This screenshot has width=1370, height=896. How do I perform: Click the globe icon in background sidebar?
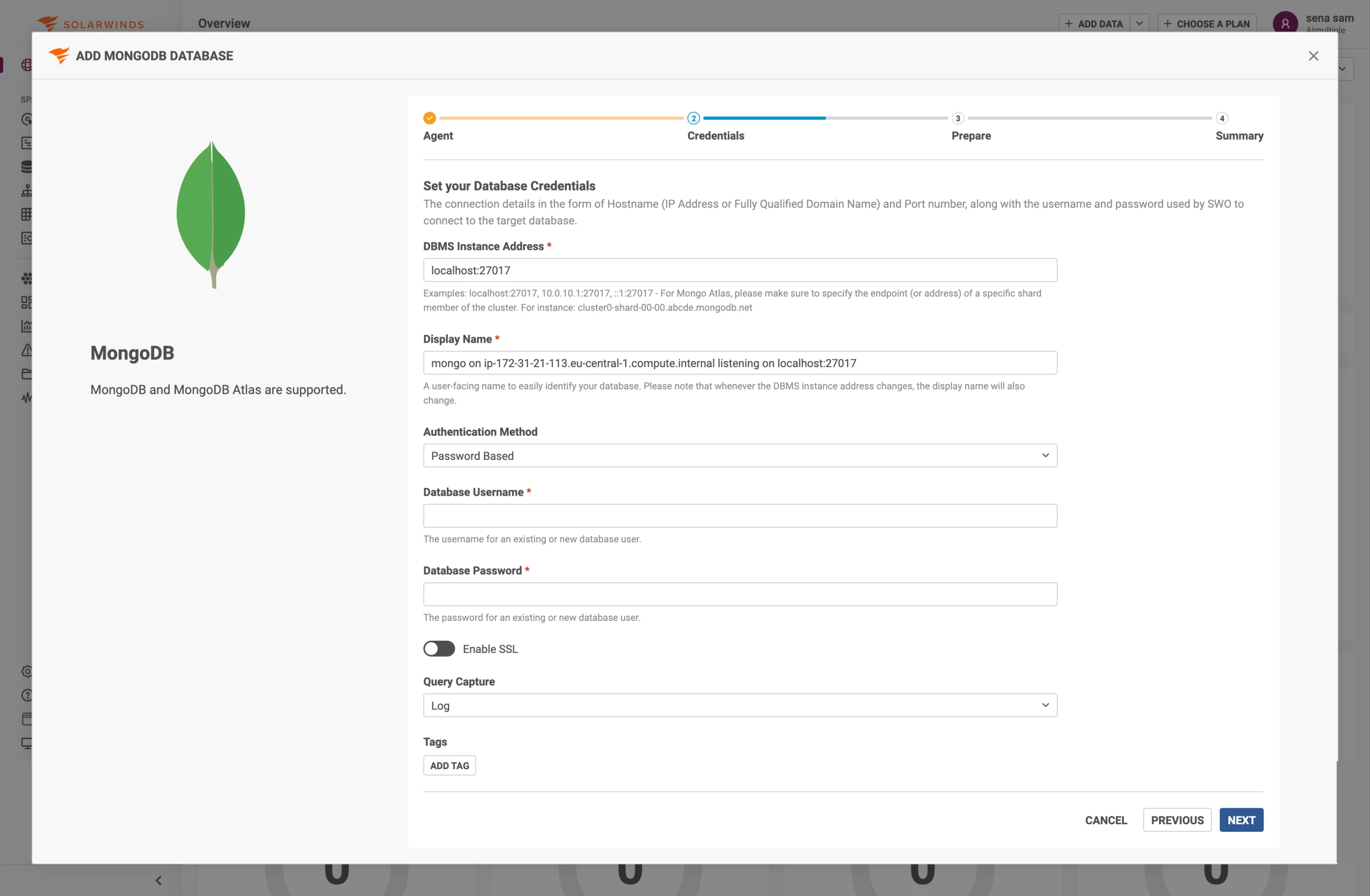click(26, 64)
